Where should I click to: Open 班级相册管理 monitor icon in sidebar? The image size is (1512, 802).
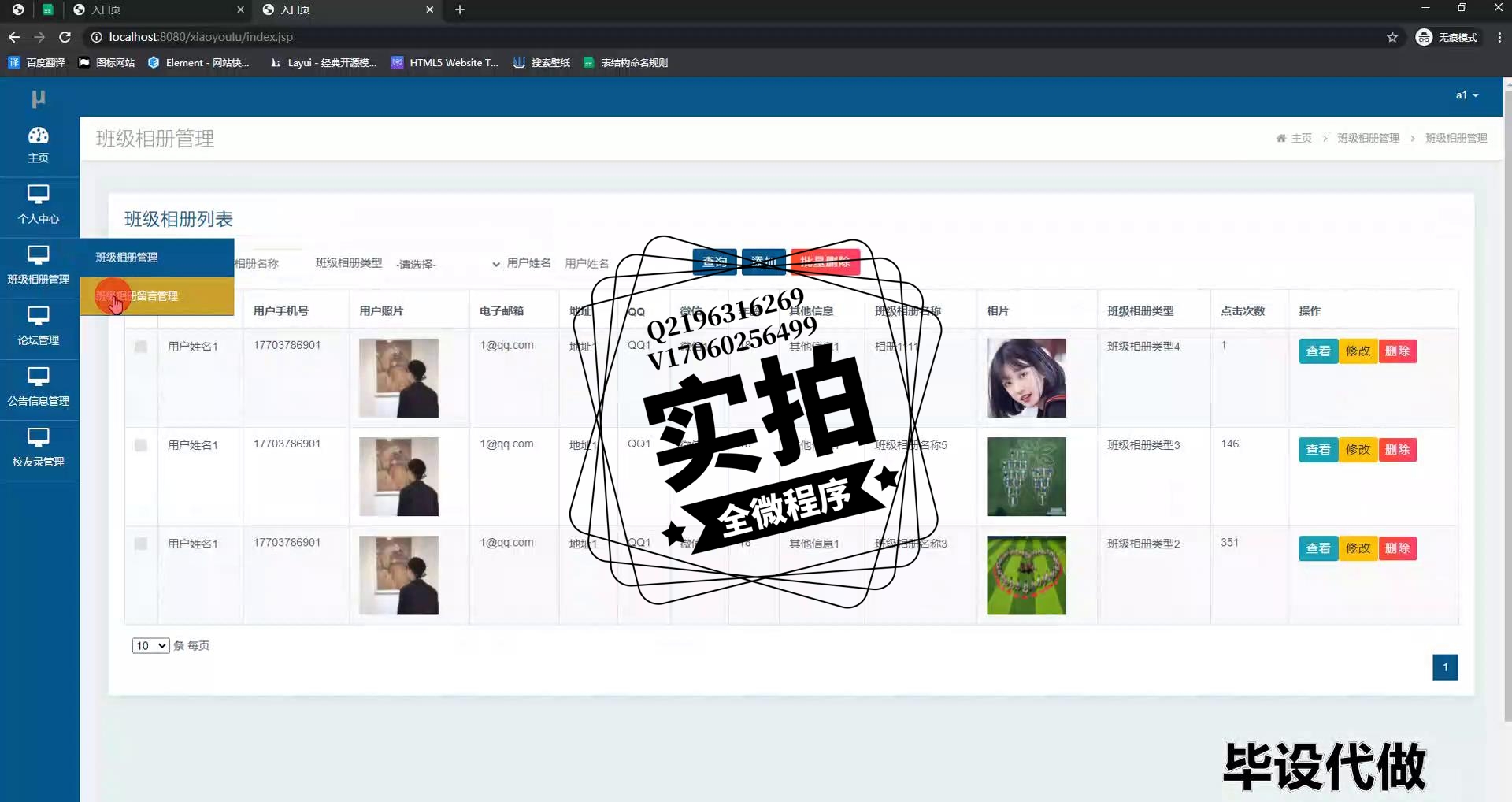click(x=38, y=254)
